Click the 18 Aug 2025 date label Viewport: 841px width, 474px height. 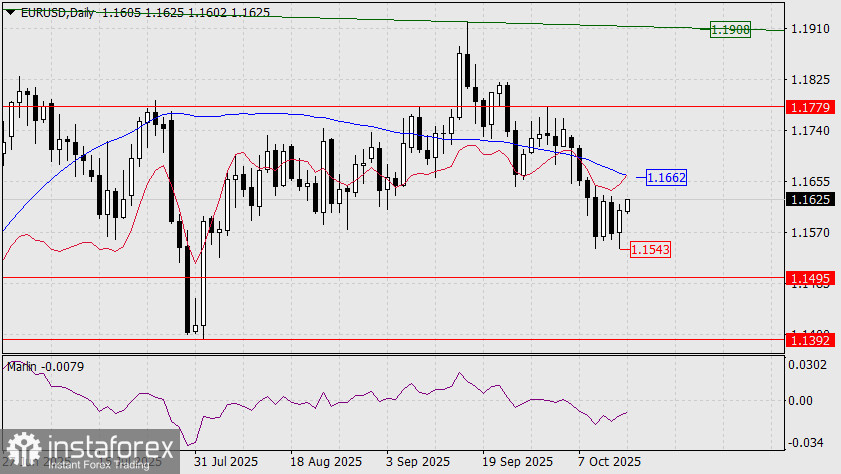coord(326,462)
